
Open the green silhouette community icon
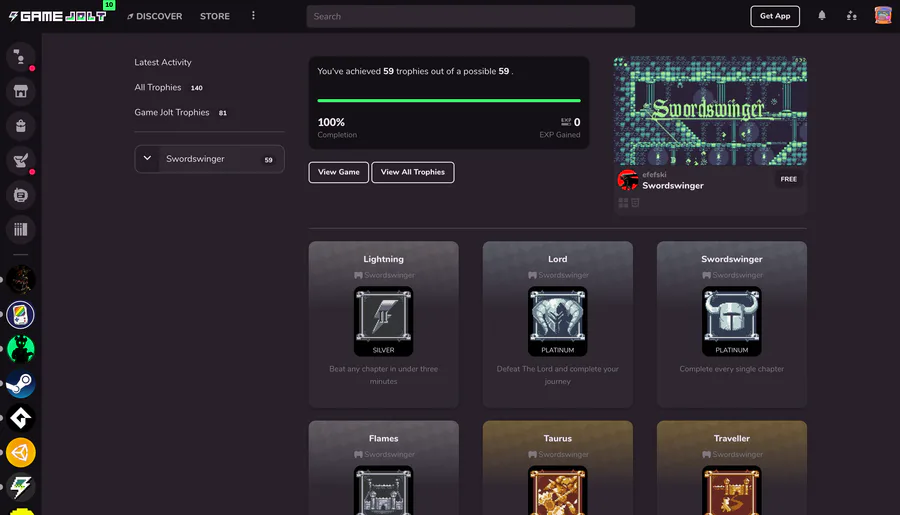click(x=21, y=349)
